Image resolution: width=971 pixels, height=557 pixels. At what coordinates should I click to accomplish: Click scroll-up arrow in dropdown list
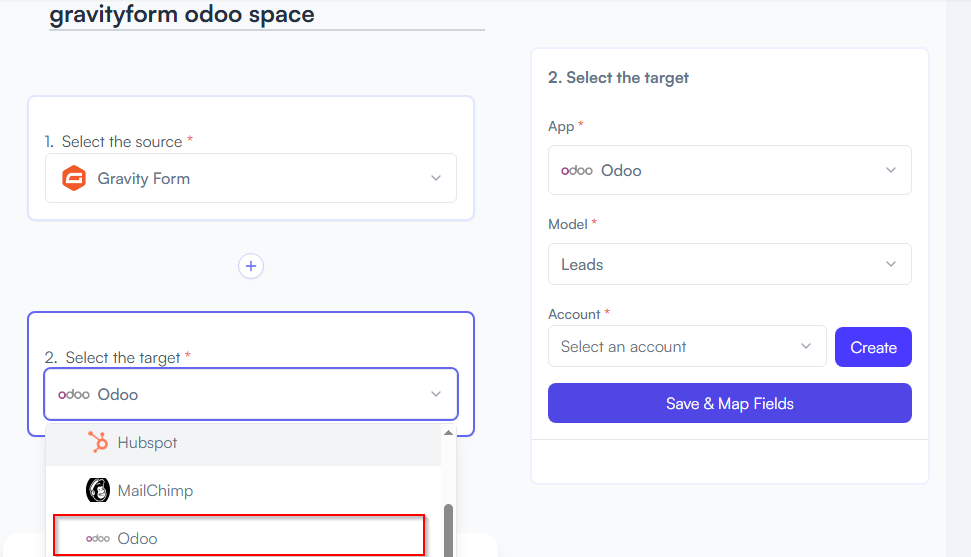[448, 432]
